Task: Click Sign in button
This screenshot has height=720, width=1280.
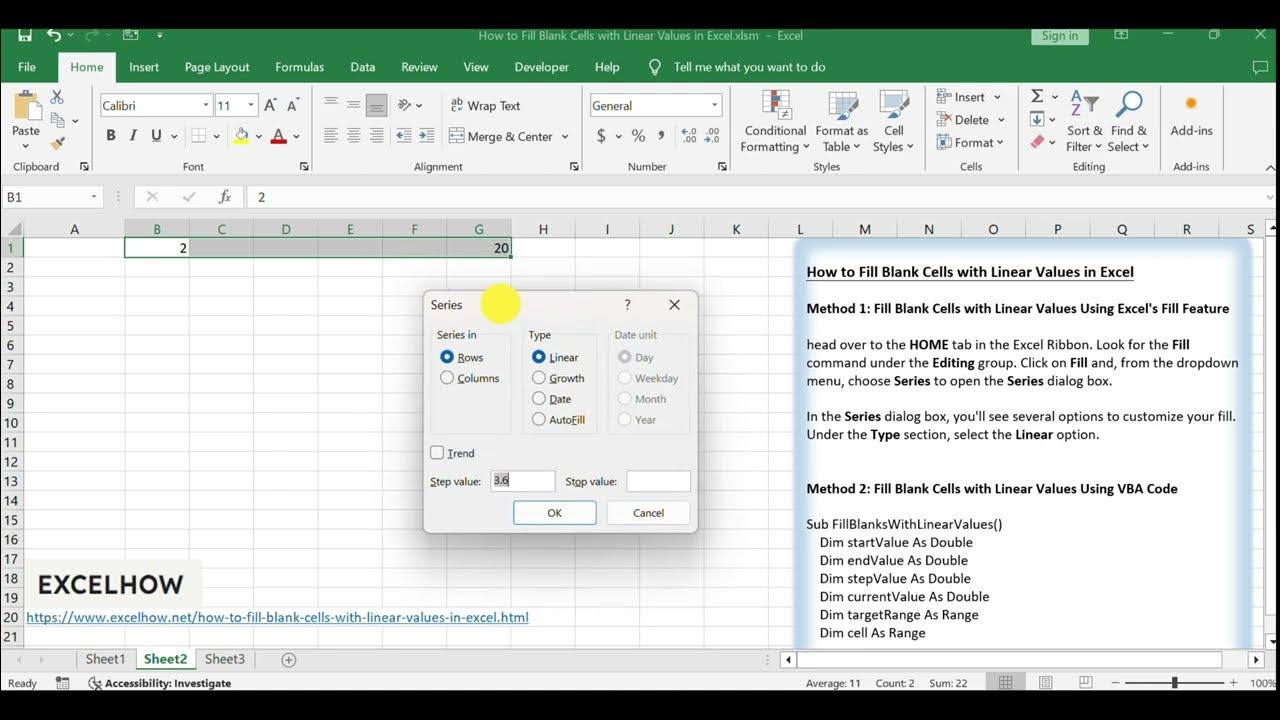Action: [1059, 35]
